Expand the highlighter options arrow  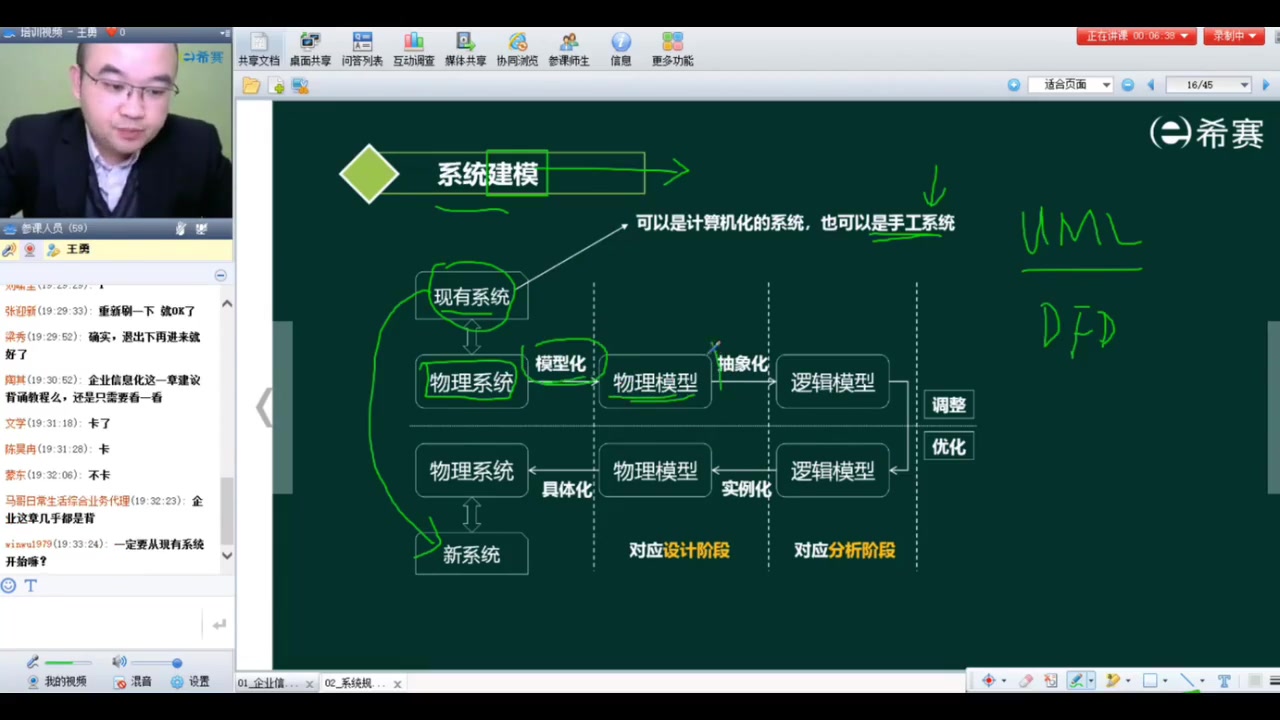coord(1128,681)
